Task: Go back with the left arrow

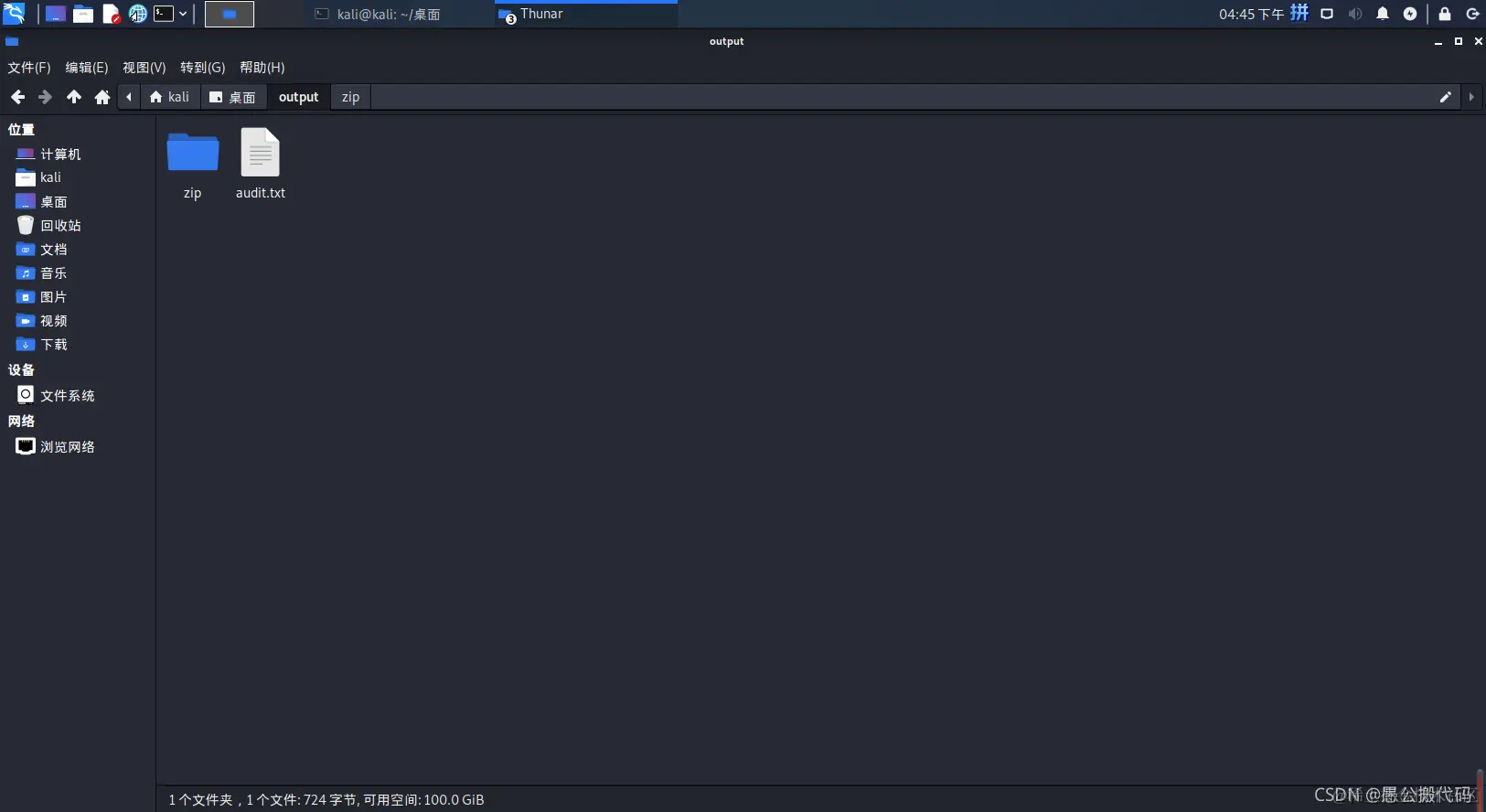Action: [x=17, y=97]
